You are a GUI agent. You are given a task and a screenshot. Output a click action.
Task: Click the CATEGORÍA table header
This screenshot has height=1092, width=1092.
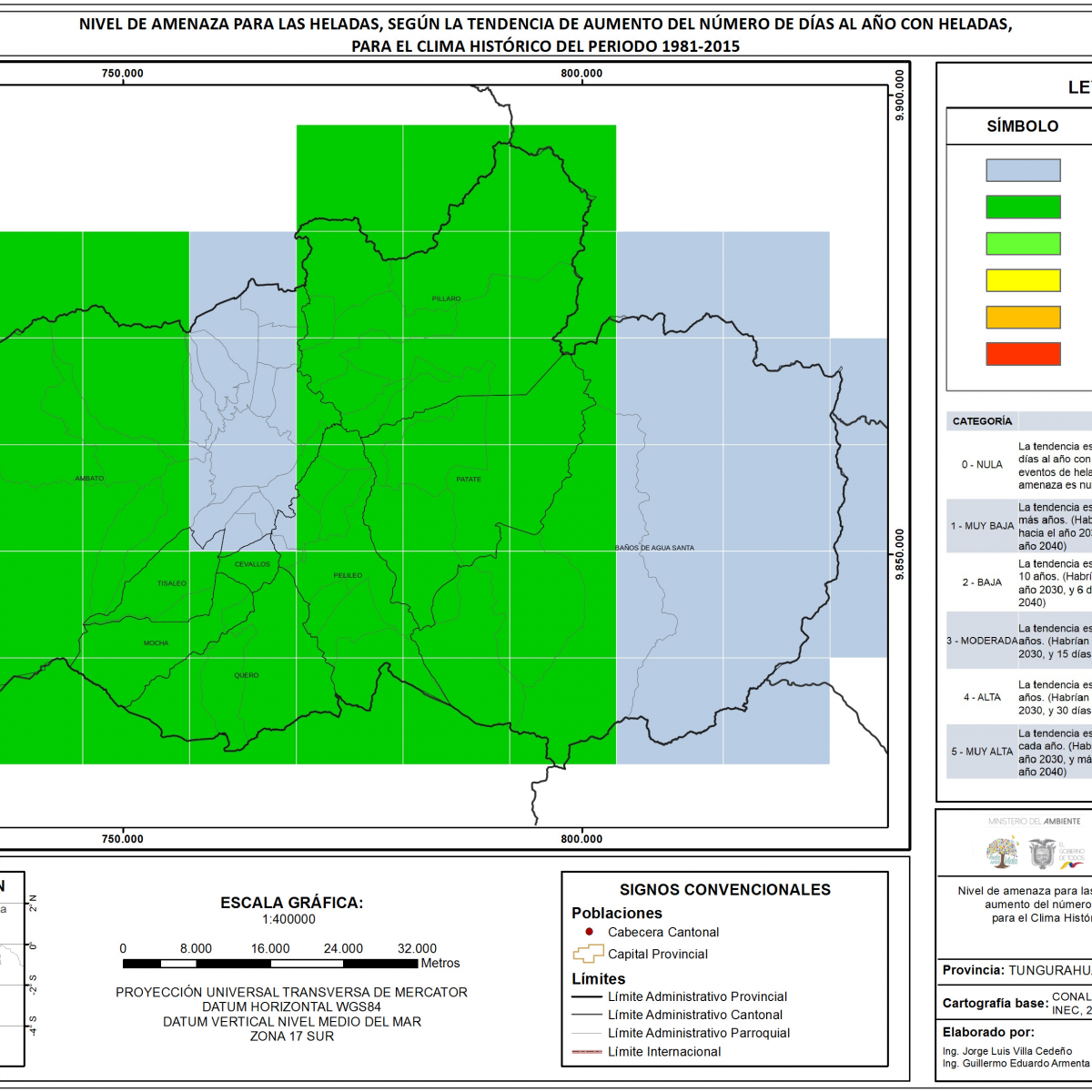982,421
